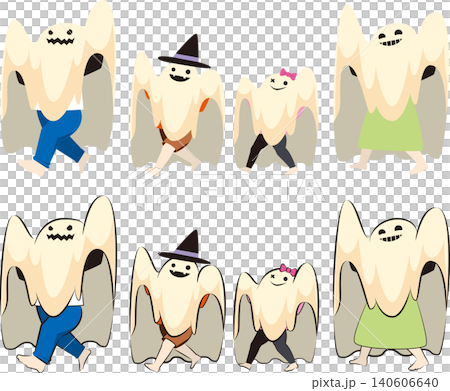Pick the outlined bottom-row ghost with a pink bow
Image resolution: width=450 pixels, height=391 pixels.
(x=276, y=317)
